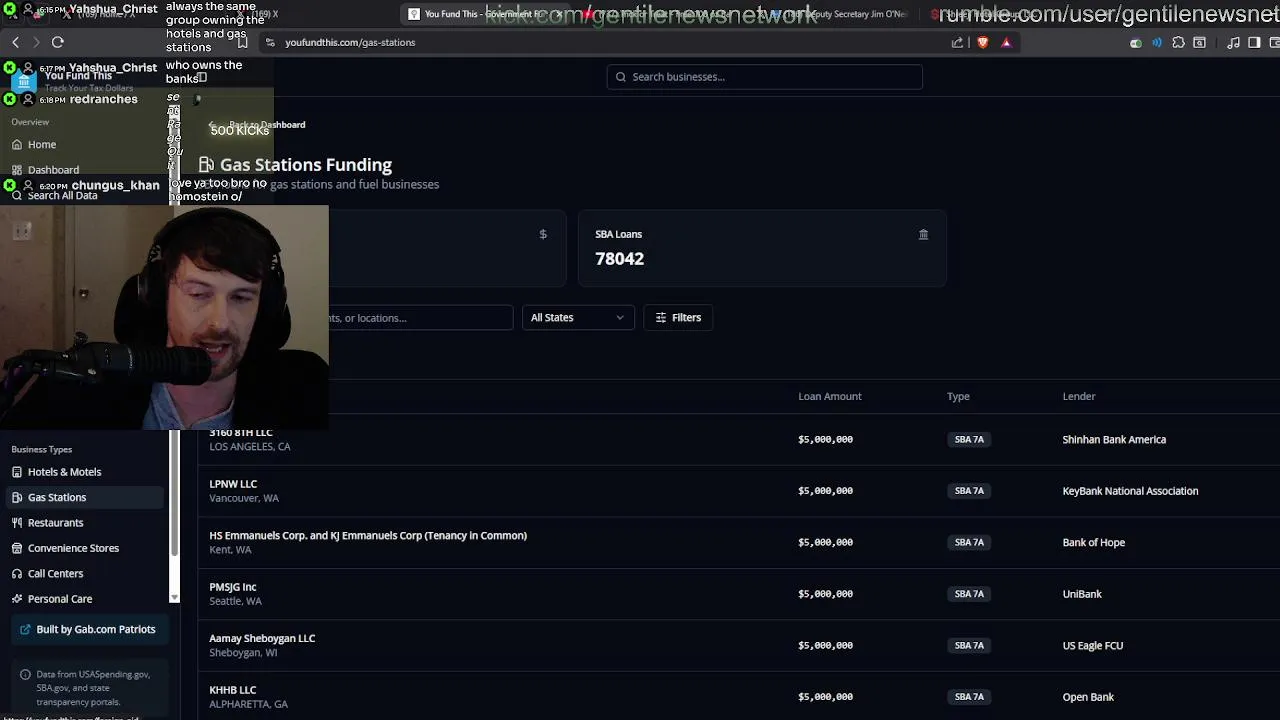Click the share icon in the address bar

pos(957,42)
